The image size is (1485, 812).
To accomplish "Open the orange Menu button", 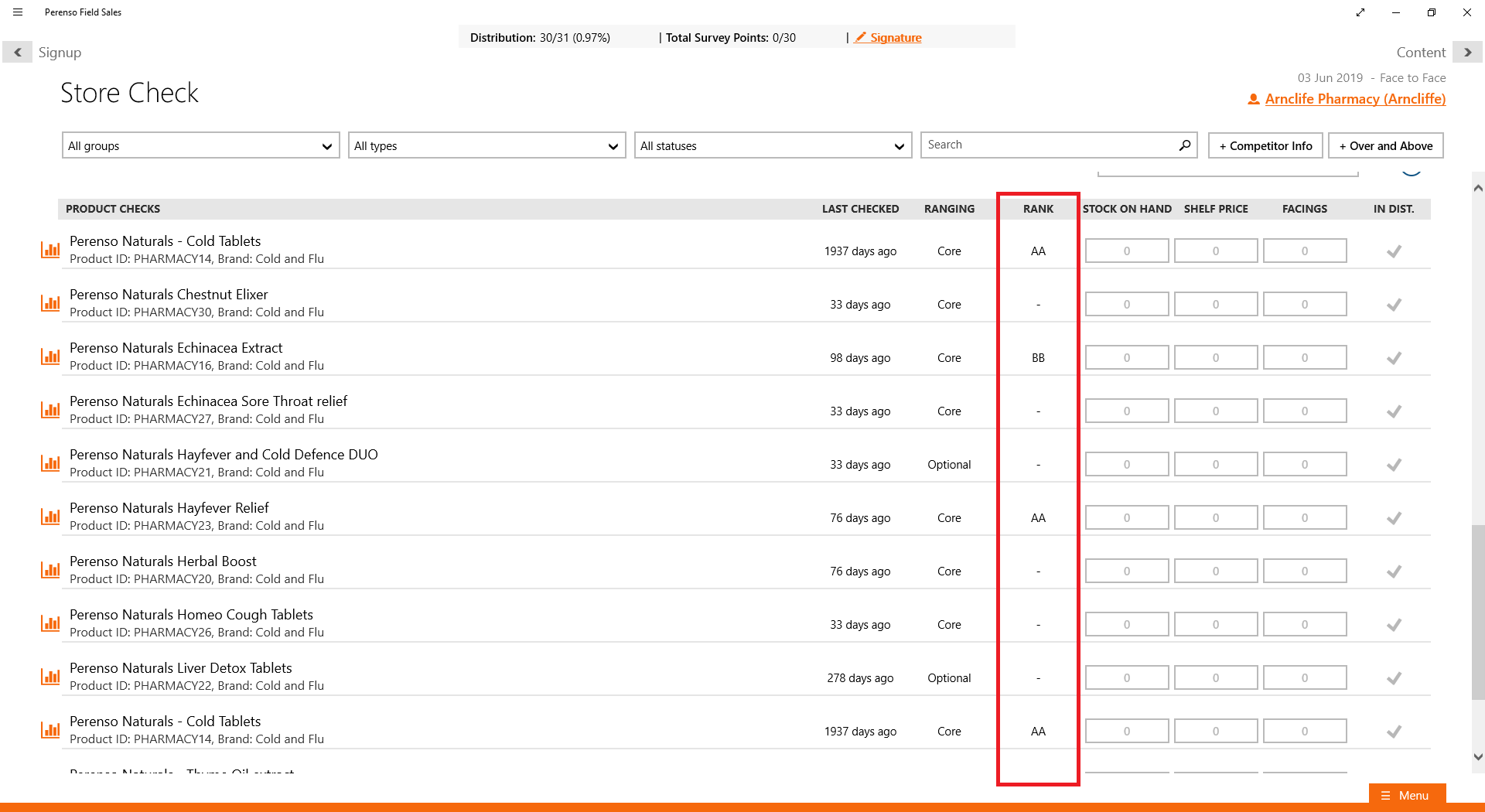I will click(x=1407, y=795).
